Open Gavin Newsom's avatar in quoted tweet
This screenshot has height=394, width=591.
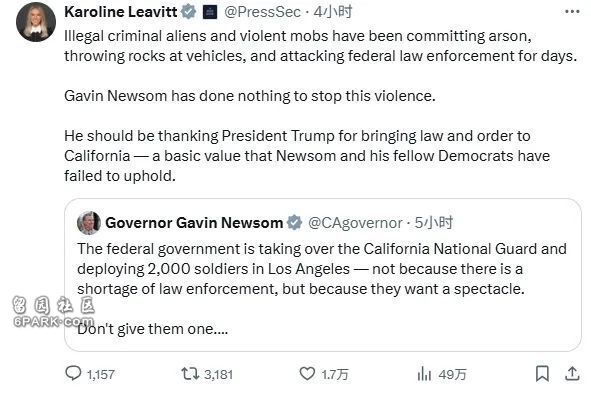coord(89,222)
